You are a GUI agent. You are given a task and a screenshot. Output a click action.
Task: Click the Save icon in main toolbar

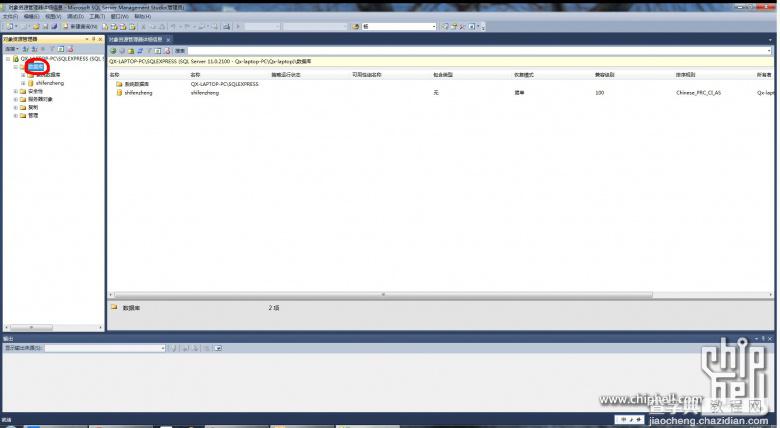(45, 26)
